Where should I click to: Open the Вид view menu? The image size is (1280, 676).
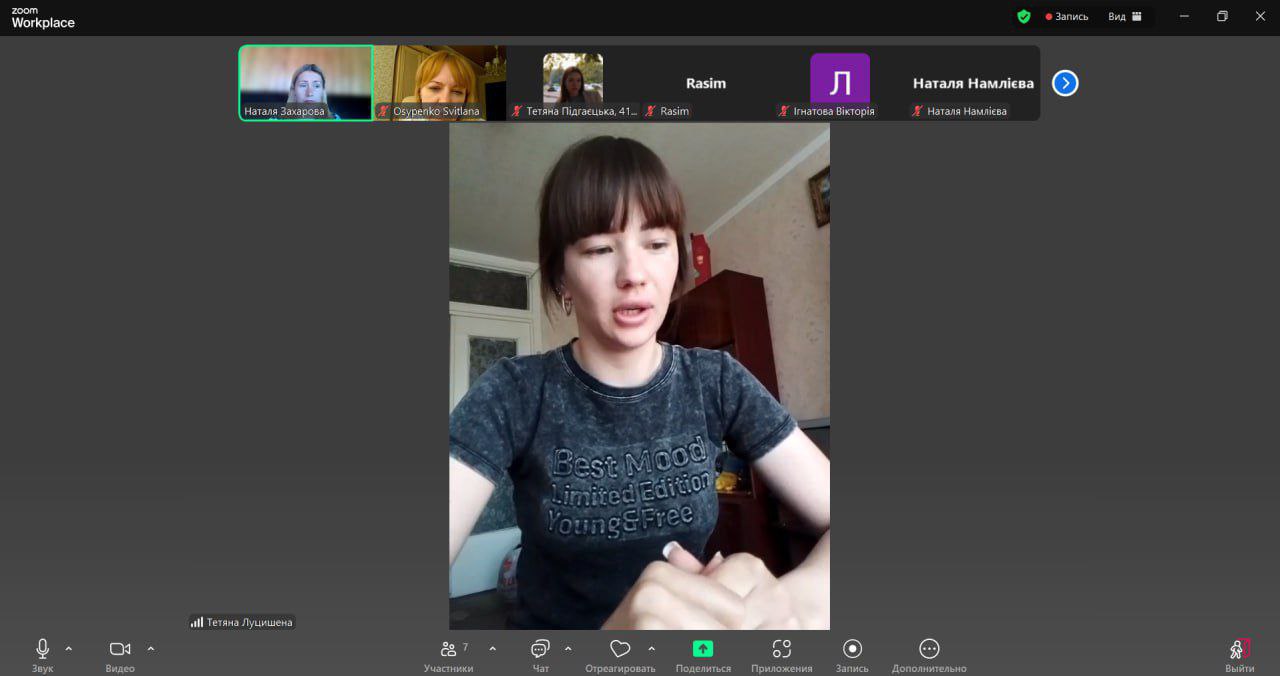point(1125,16)
